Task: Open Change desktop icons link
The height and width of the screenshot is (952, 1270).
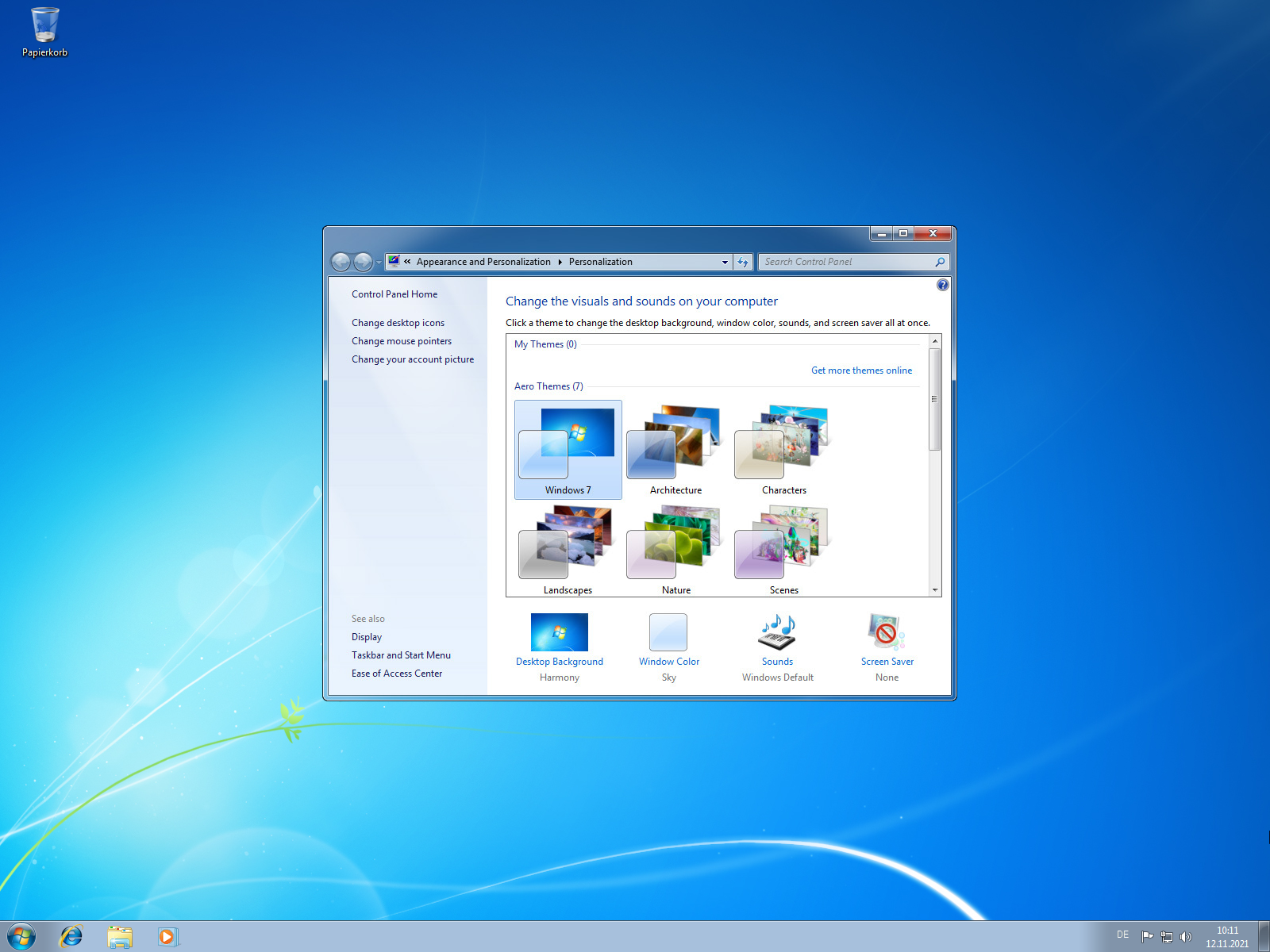Action: tap(398, 323)
